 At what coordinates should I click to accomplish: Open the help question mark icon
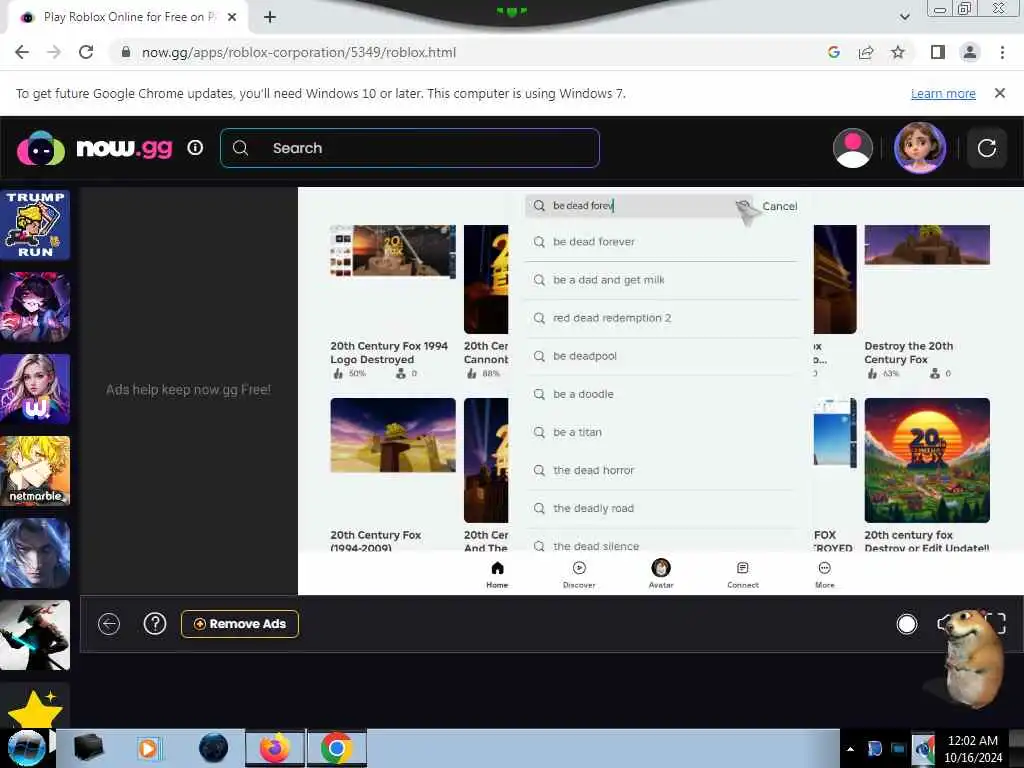(x=155, y=624)
